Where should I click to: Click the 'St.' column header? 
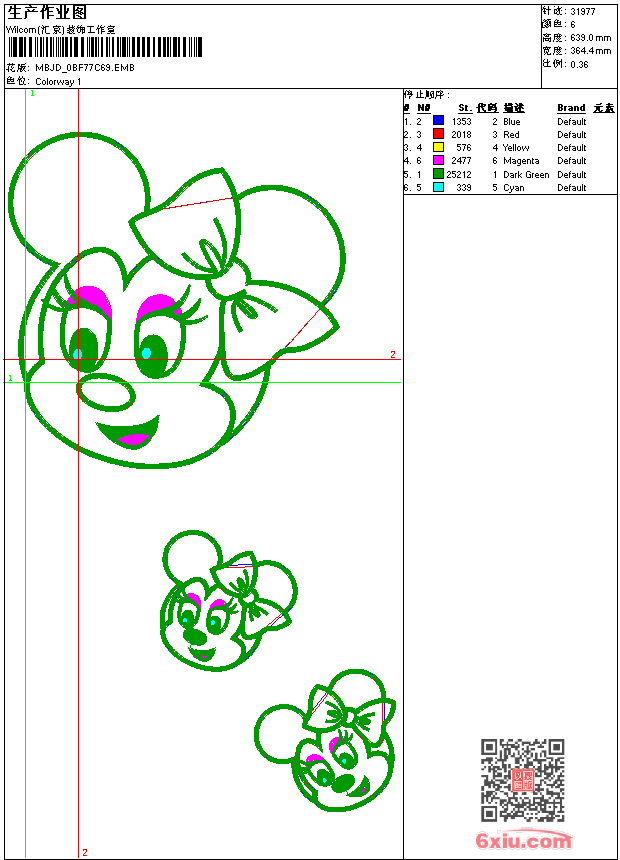tap(465, 108)
